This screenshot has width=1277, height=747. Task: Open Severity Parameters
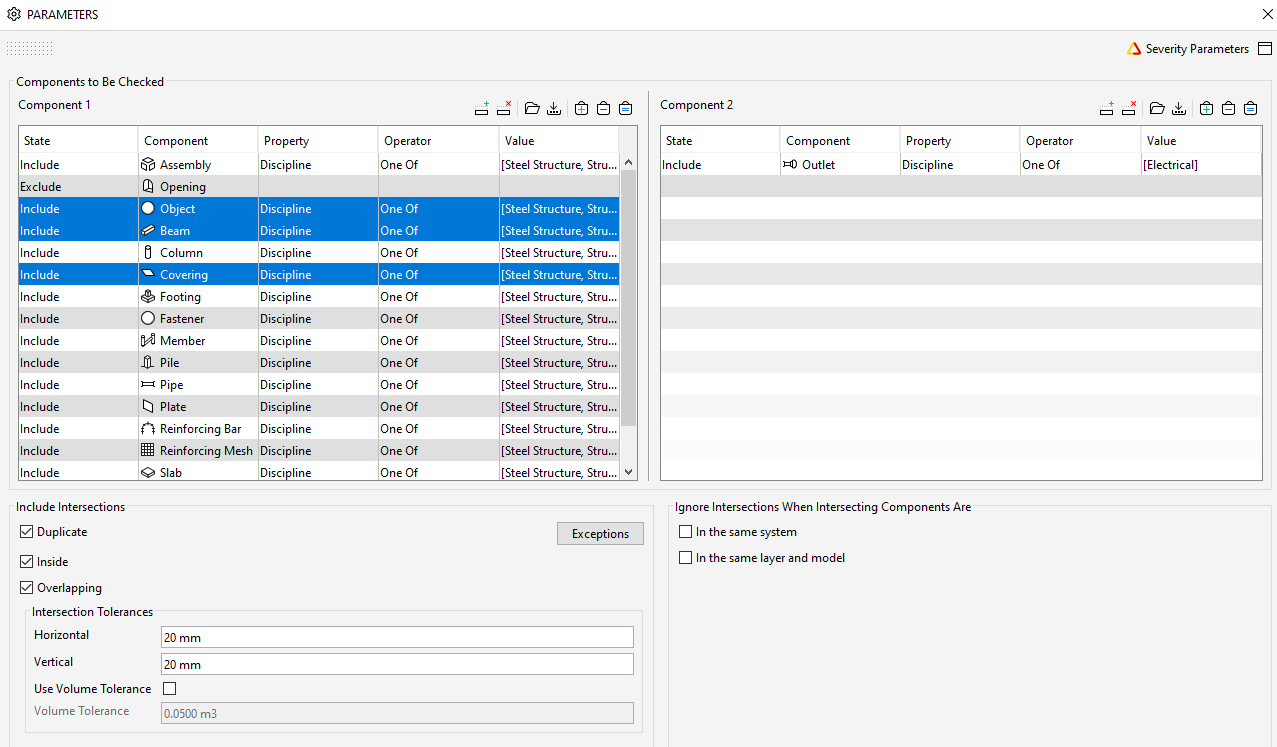point(1197,48)
